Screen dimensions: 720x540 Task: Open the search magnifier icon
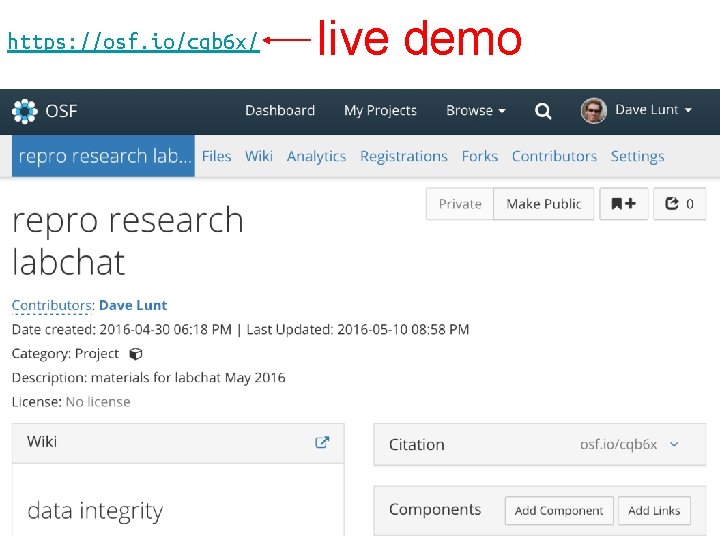tap(543, 111)
